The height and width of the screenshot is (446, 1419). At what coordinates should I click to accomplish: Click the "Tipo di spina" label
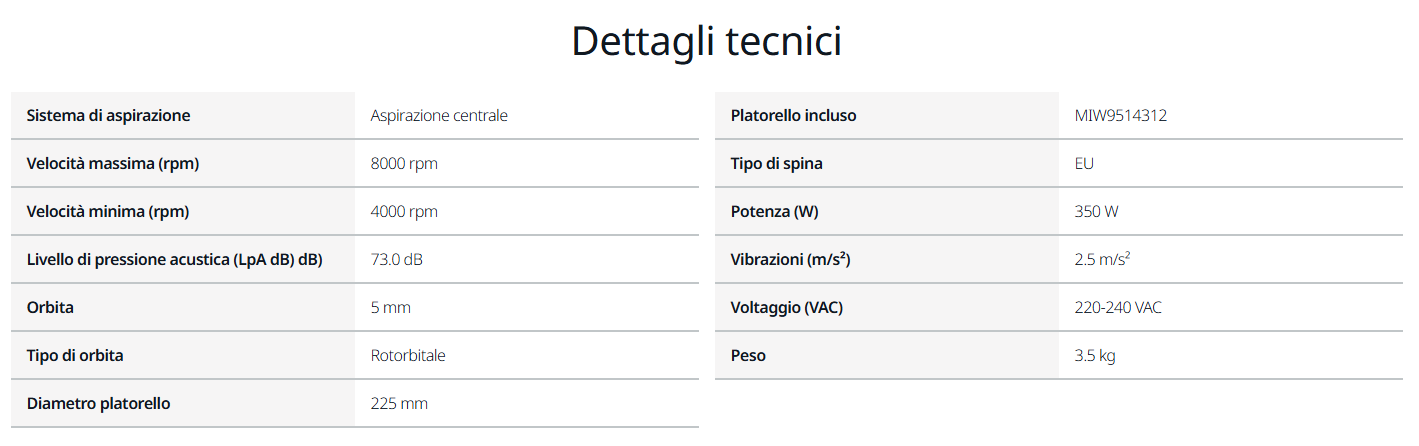tap(777, 164)
